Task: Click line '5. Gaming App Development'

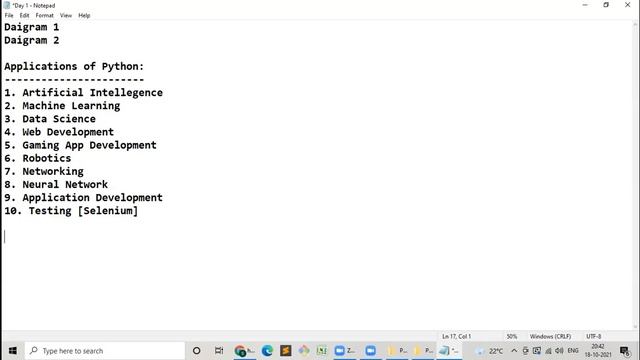Action: [80, 145]
